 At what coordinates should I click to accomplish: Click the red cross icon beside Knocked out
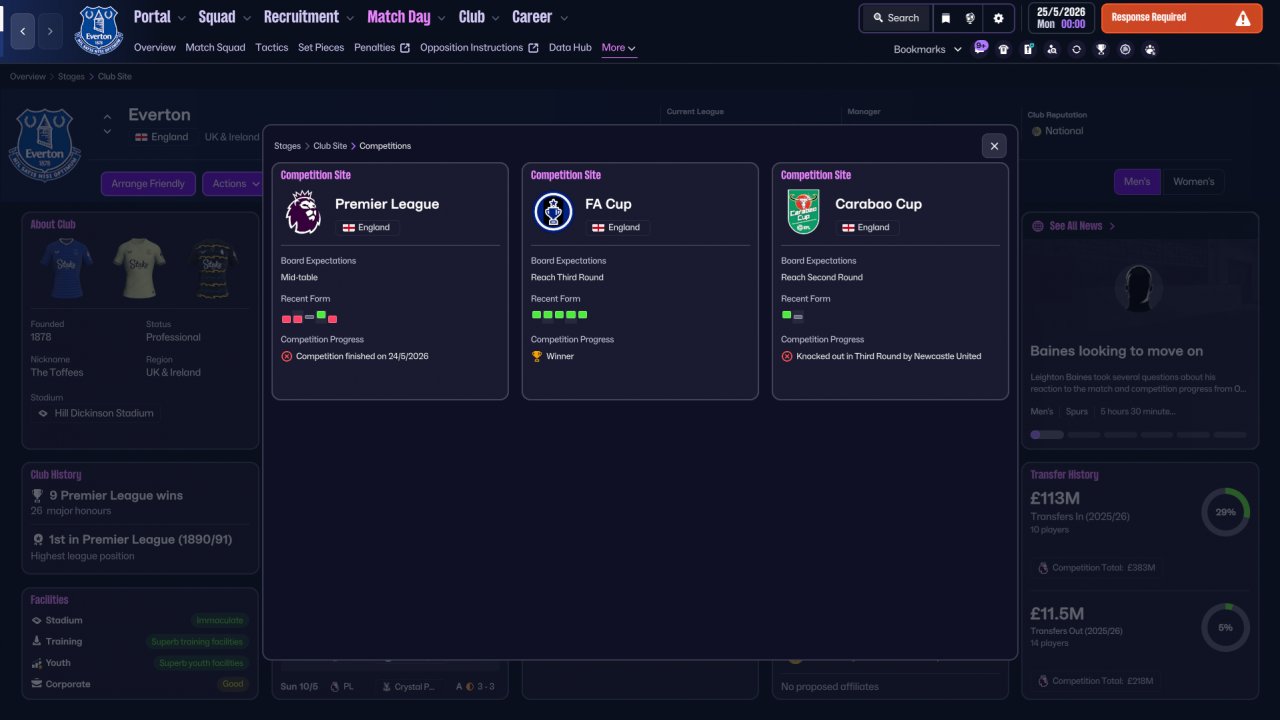[x=787, y=356]
